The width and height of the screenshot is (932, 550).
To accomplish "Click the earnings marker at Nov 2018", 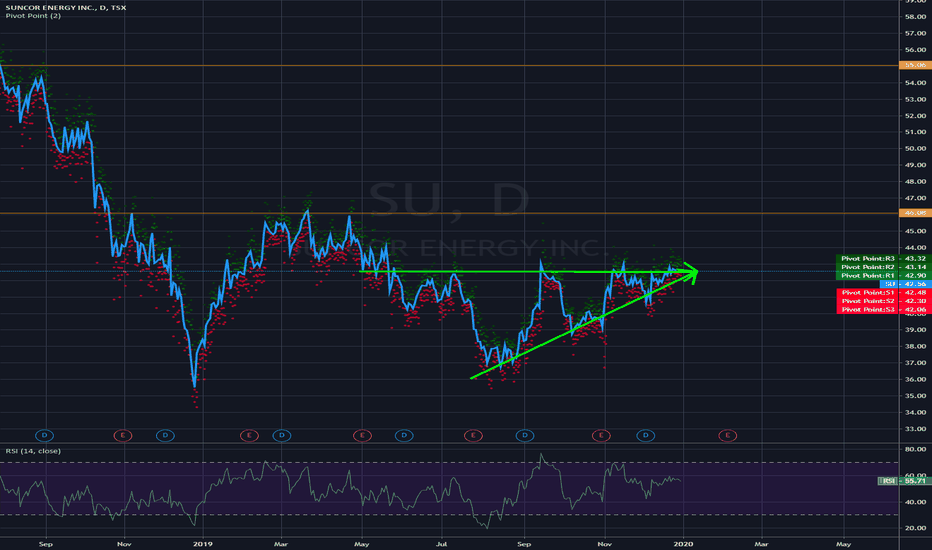I will pos(123,436).
